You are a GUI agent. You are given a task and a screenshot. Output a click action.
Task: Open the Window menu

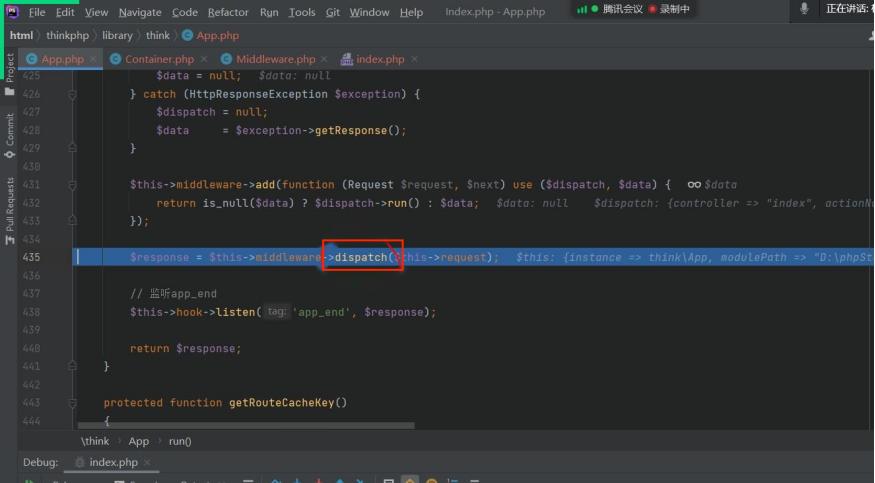click(369, 12)
